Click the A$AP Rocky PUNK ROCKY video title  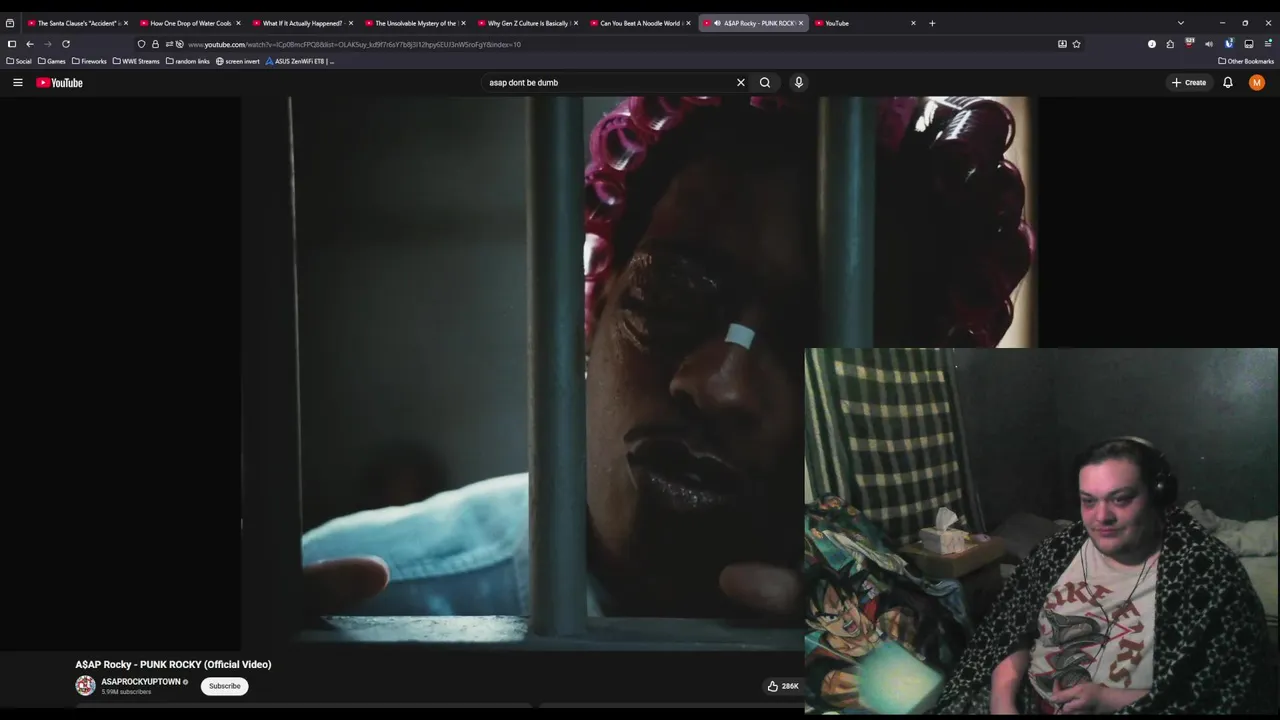point(173,664)
